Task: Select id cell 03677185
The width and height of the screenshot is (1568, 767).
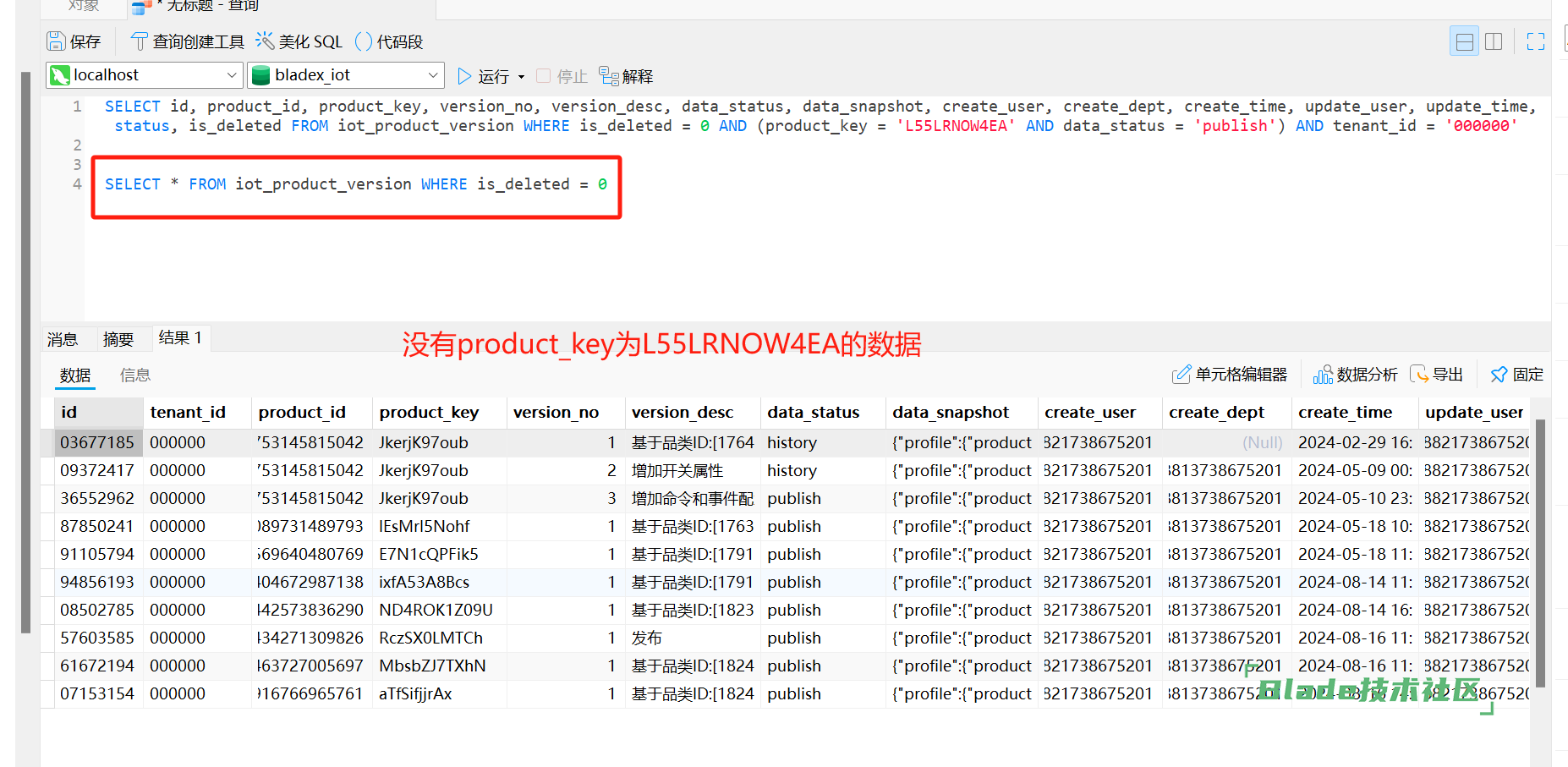Action: pos(98,442)
